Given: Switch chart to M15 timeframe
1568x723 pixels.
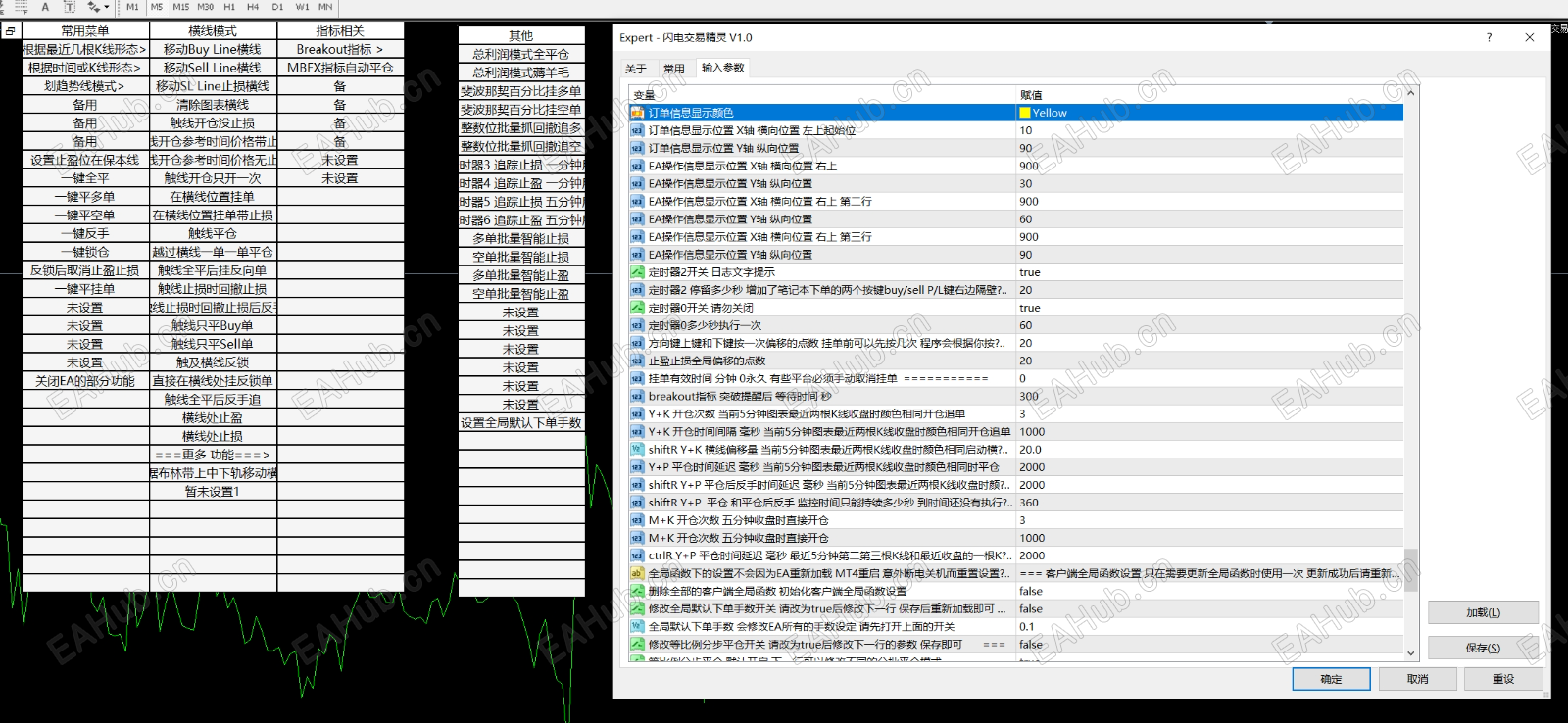Looking at the screenshot, I should 181,7.
